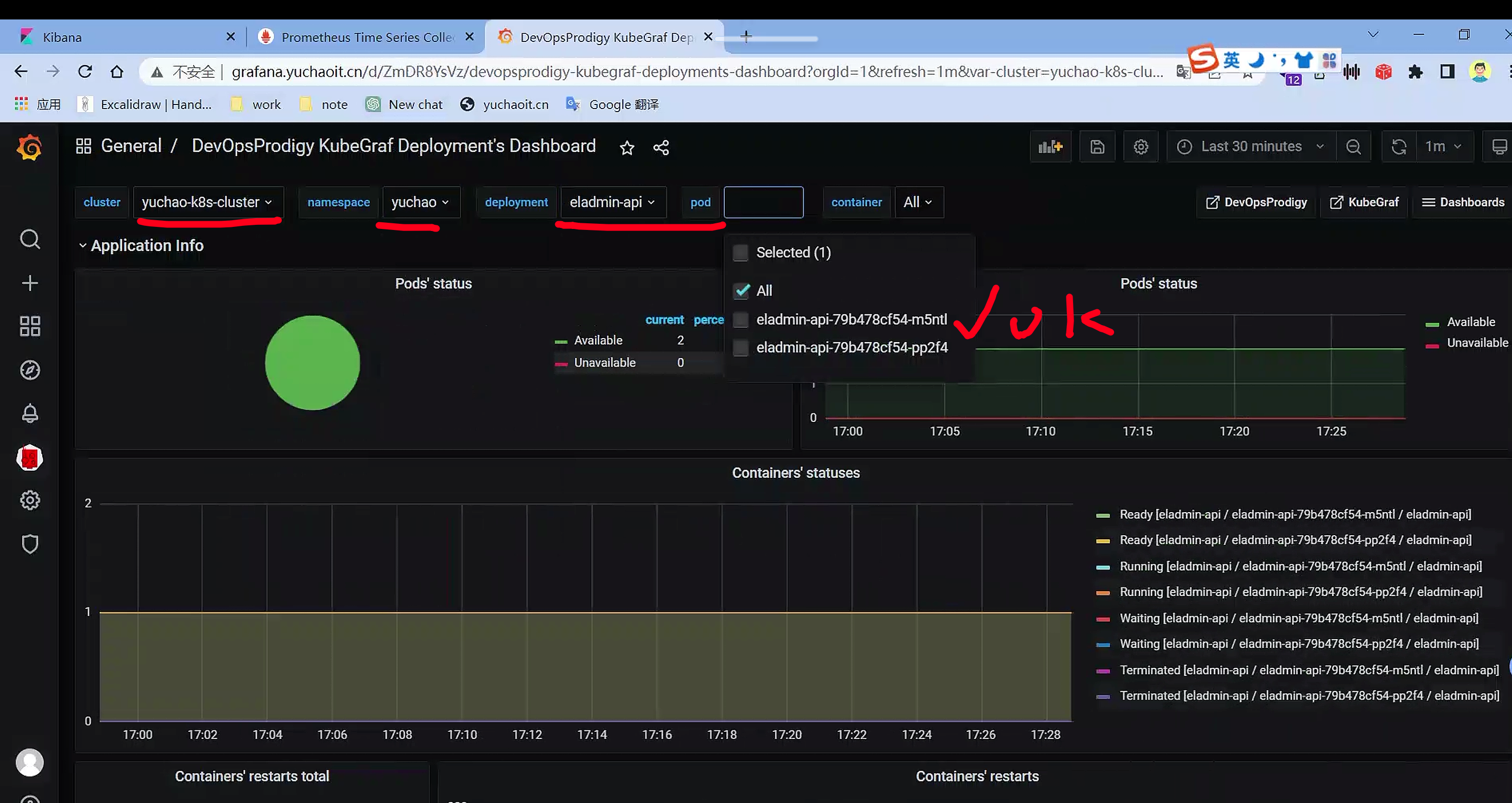Click the Add panel icon in toolbar

coord(1050,147)
